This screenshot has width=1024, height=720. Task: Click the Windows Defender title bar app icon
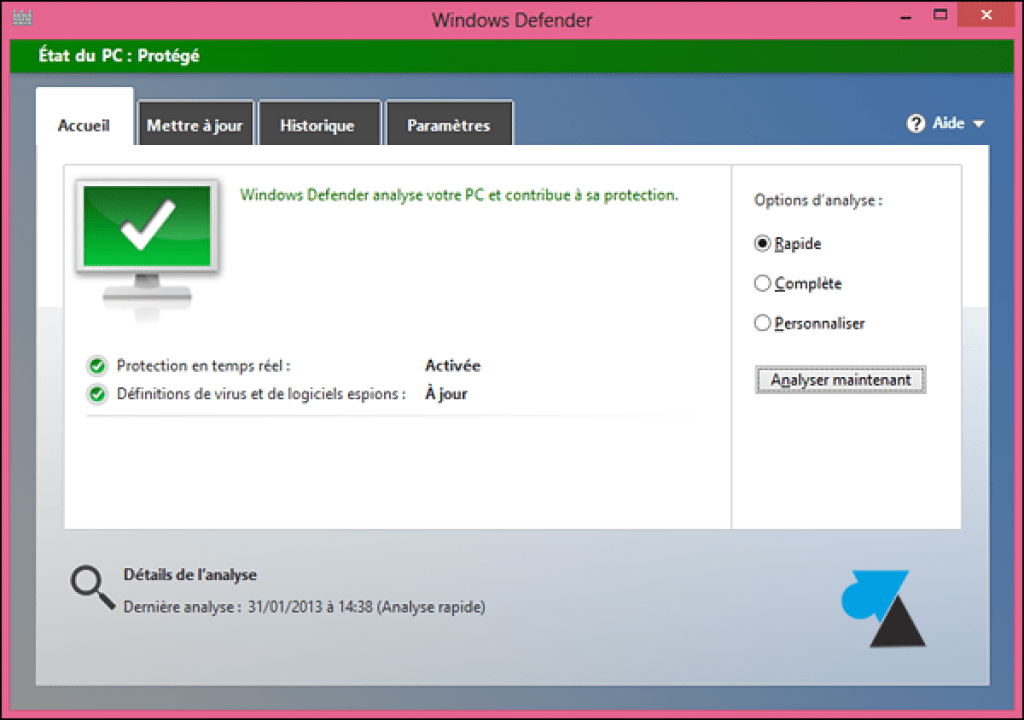pyautogui.click(x=22, y=18)
